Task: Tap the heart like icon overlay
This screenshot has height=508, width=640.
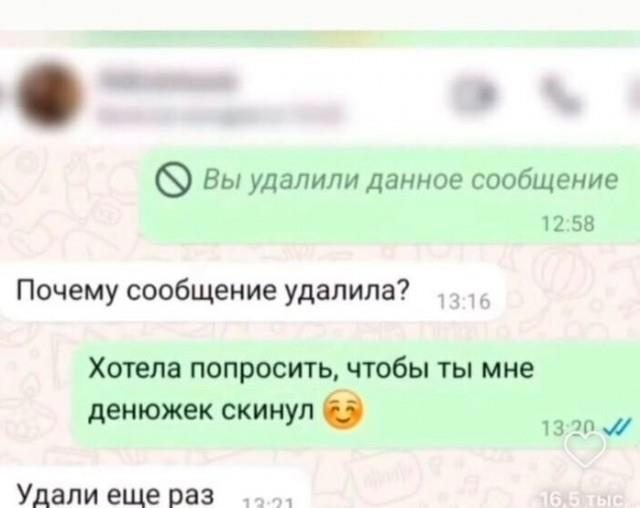Action: coord(585,448)
